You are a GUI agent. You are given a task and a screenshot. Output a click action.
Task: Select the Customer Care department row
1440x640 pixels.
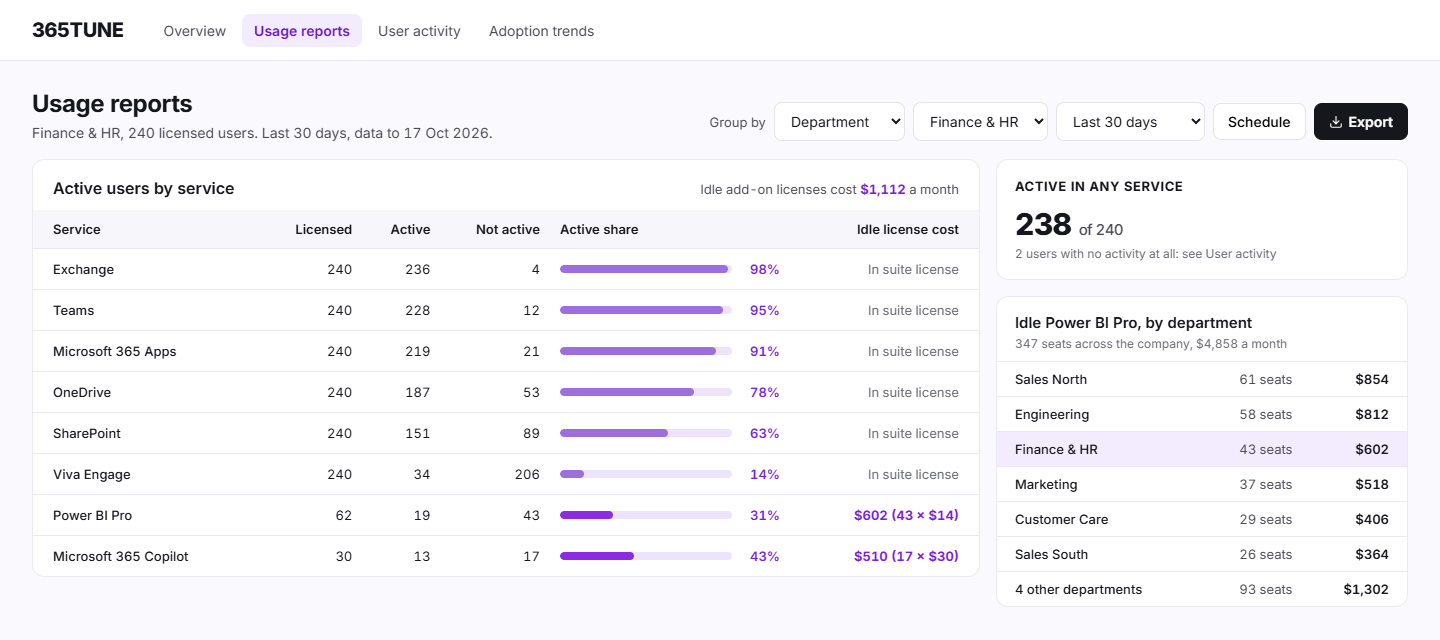coord(1202,519)
